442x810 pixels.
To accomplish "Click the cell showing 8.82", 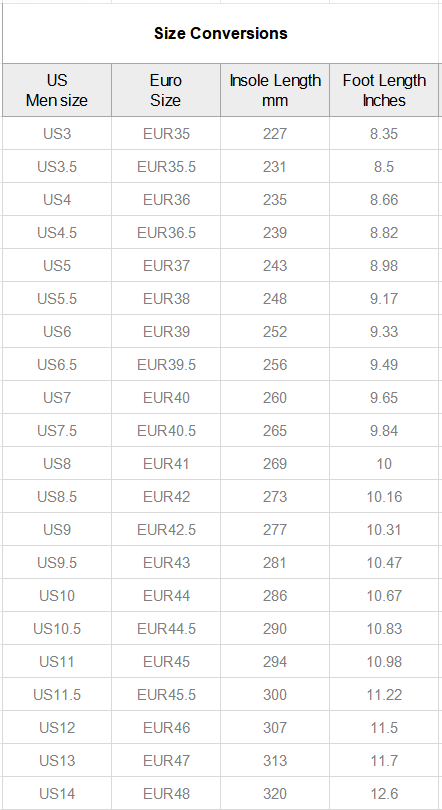I will click(384, 232).
